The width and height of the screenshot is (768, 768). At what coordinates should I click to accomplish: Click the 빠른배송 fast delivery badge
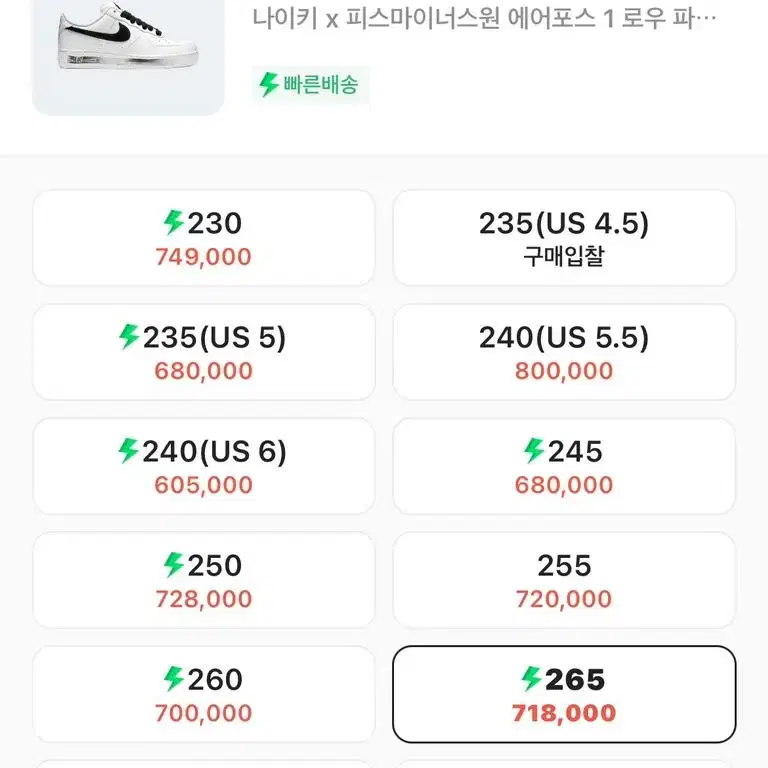pyautogui.click(x=311, y=85)
